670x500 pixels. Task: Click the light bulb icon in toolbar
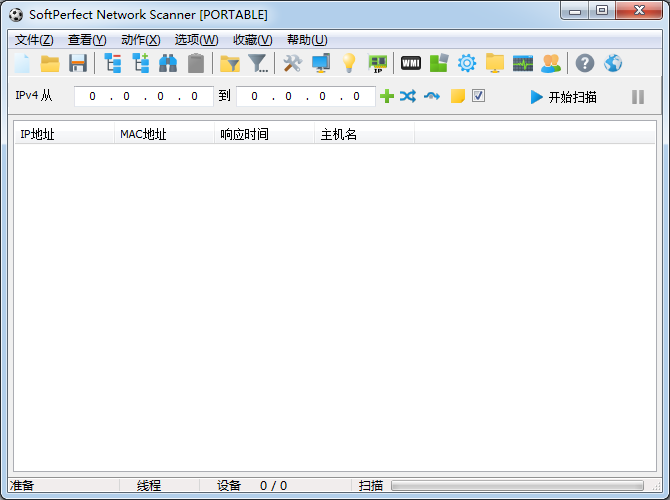(349, 64)
